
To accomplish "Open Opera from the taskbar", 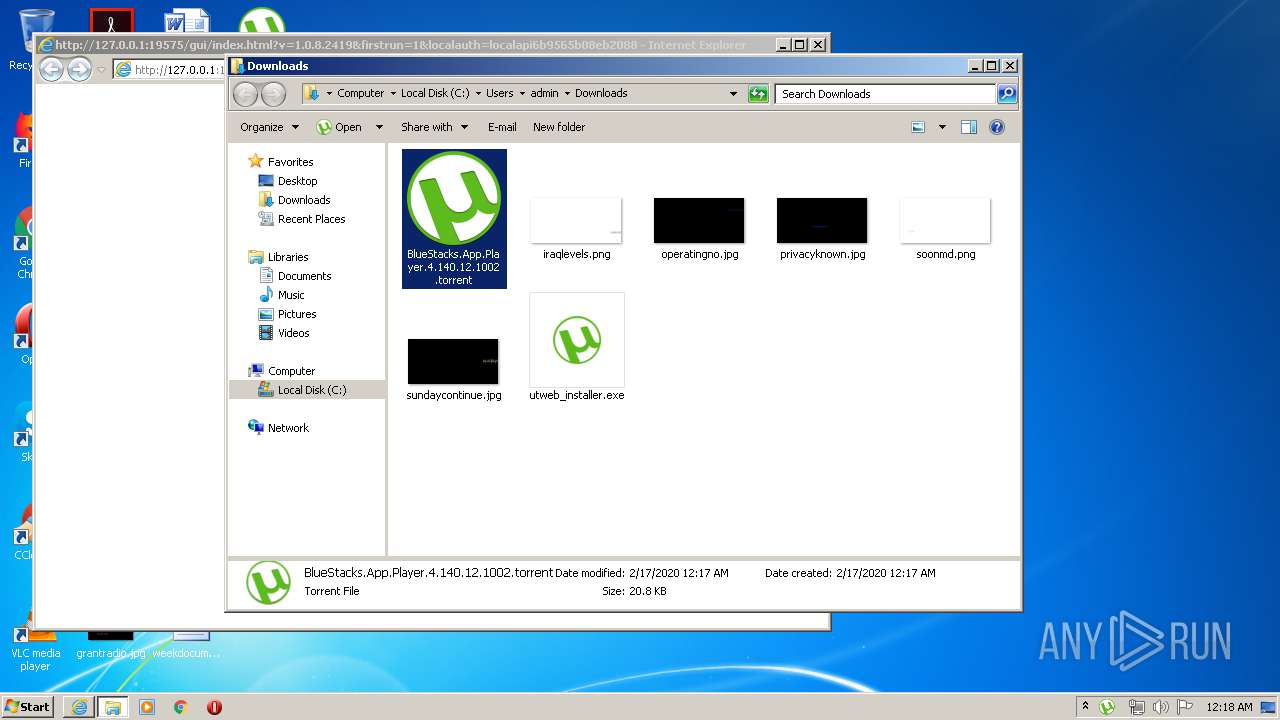I will point(214,707).
